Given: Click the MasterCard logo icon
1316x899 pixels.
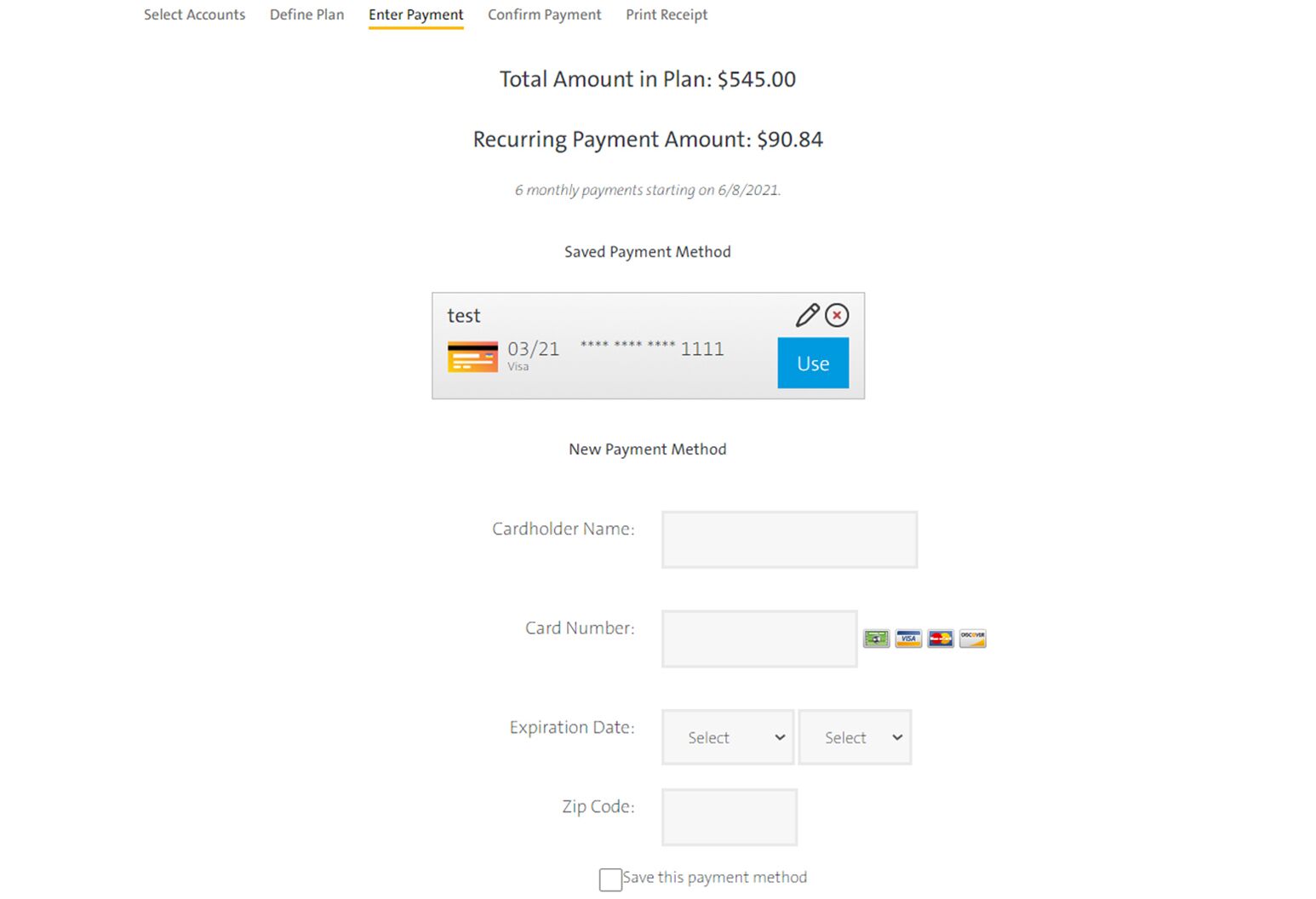Looking at the screenshot, I should pyautogui.click(x=941, y=638).
